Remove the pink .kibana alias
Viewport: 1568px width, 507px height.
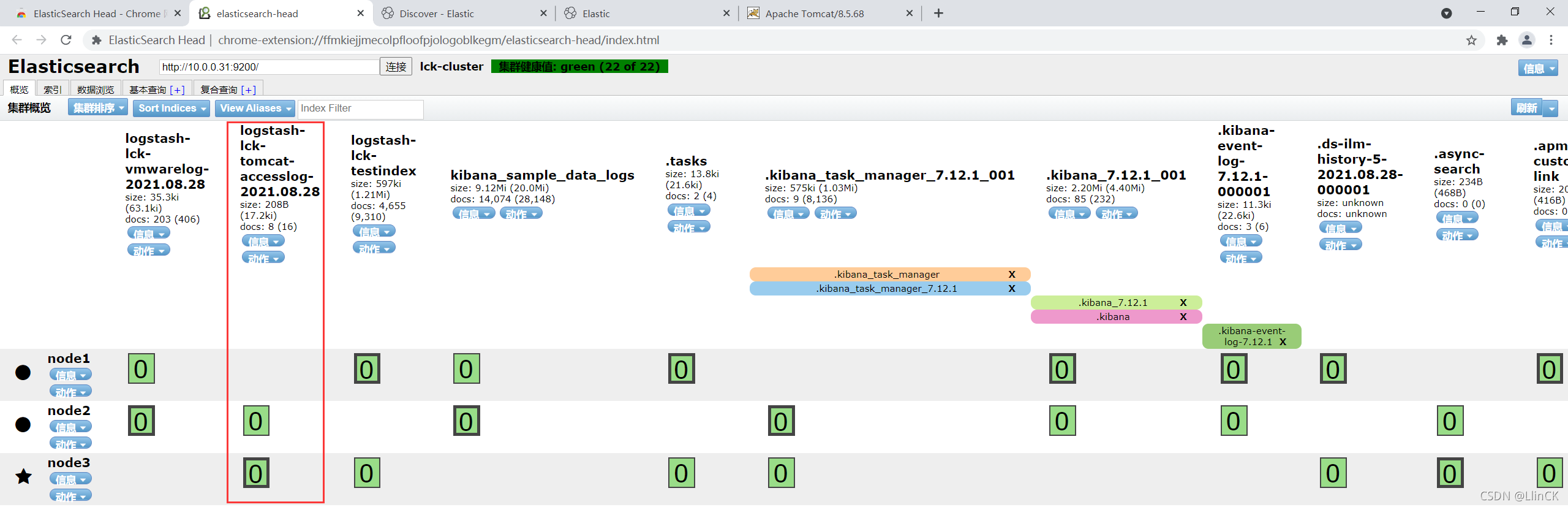(x=1183, y=316)
